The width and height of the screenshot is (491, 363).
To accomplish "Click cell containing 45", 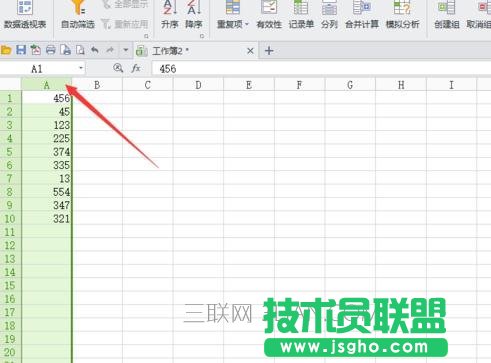I will point(47,111).
